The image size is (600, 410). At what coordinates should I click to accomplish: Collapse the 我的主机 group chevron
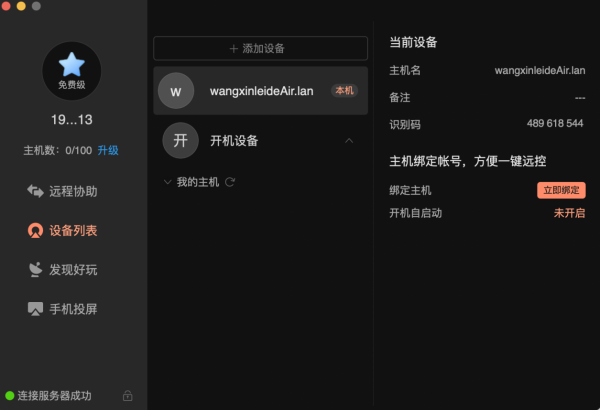(x=167, y=182)
